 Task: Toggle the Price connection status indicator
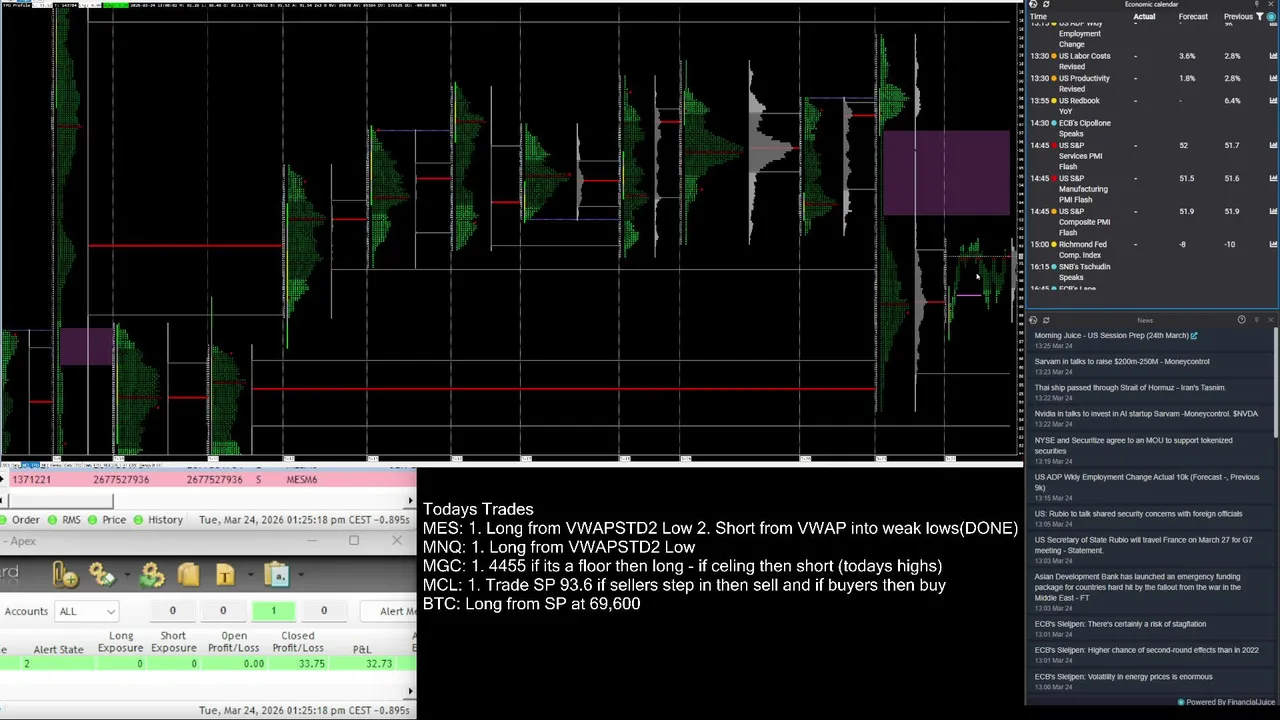[x=93, y=520]
